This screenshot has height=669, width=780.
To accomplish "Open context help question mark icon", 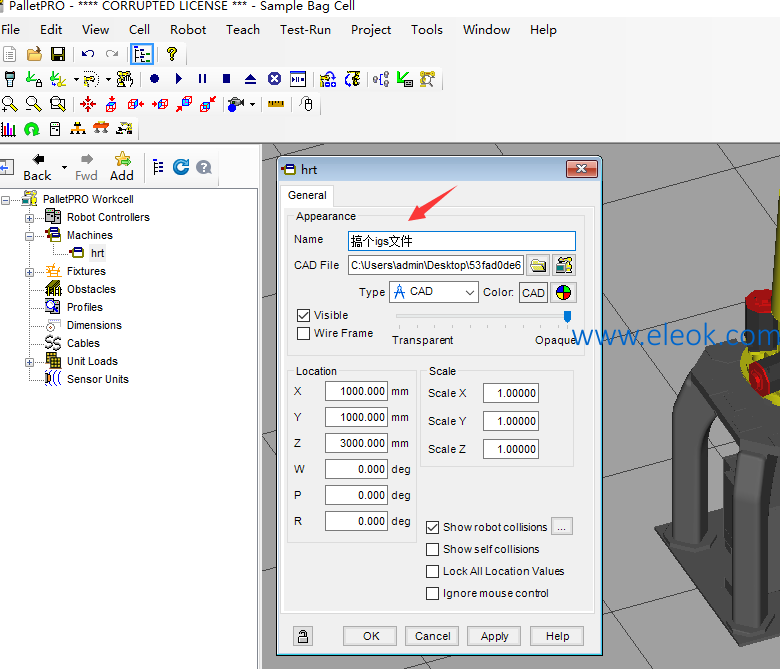I will click(x=172, y=54).
